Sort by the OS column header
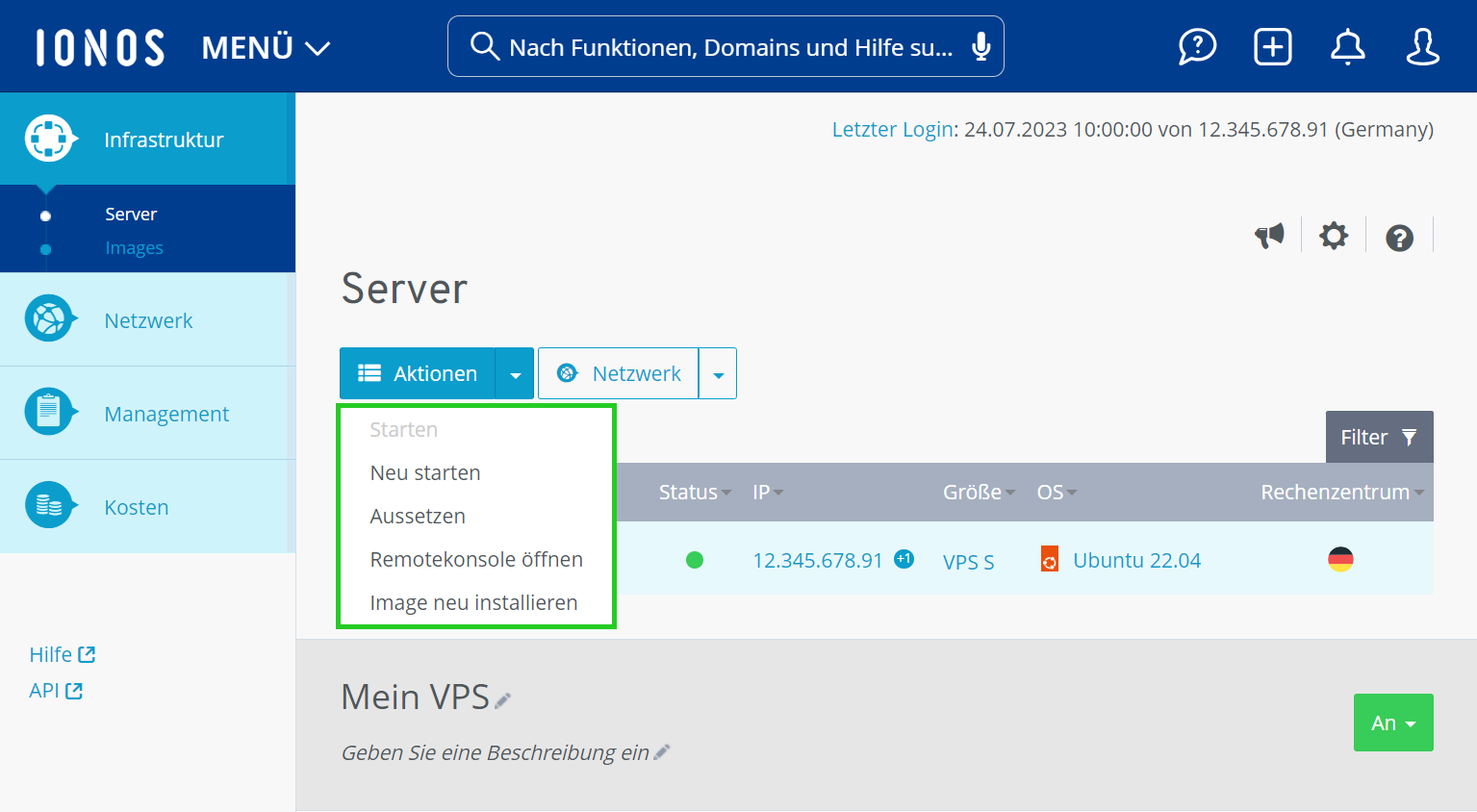The height and width of the screenshot is (812, 1477). point(1057,492)
